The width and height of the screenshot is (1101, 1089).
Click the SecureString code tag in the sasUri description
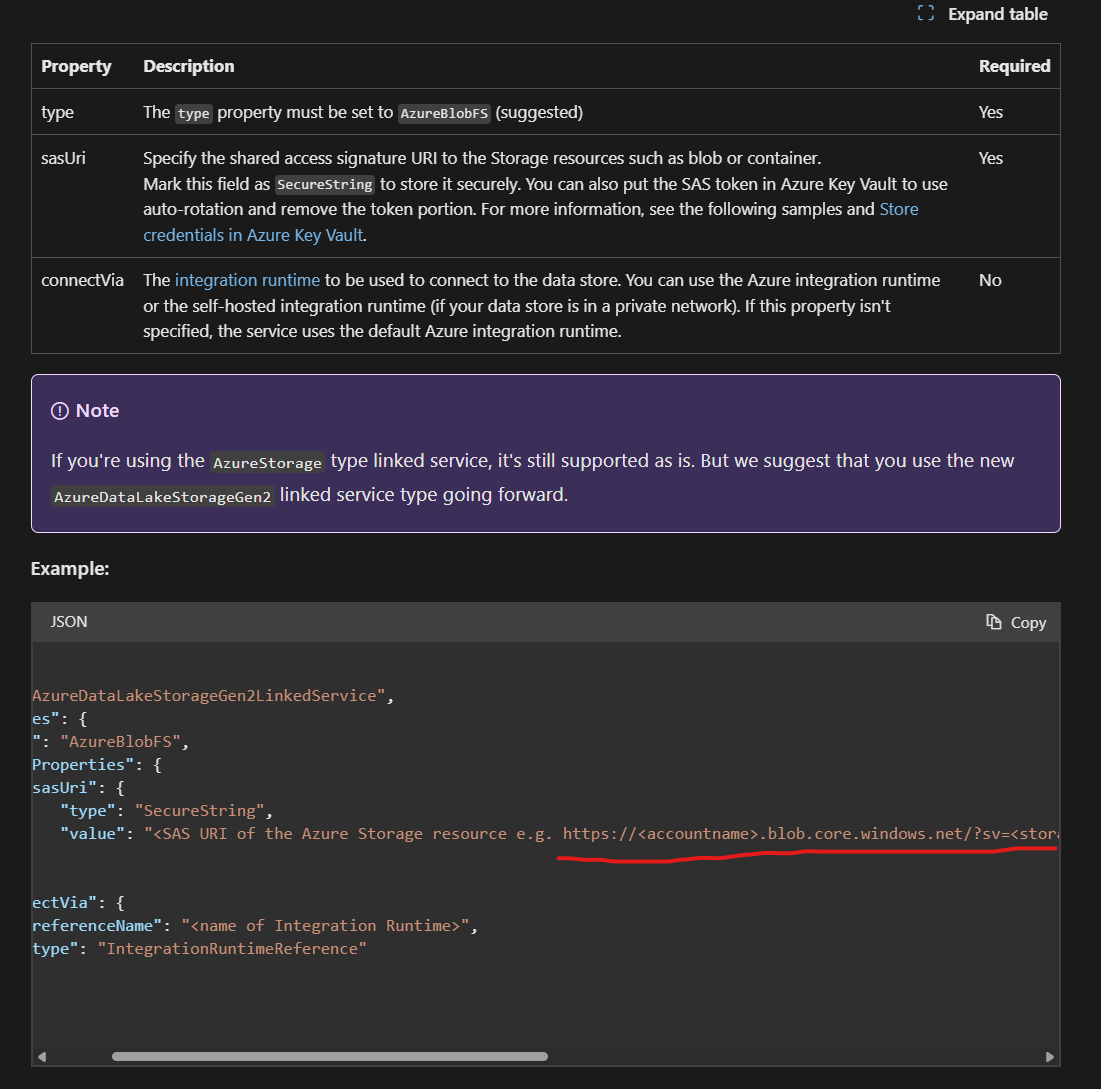(324, 184)
